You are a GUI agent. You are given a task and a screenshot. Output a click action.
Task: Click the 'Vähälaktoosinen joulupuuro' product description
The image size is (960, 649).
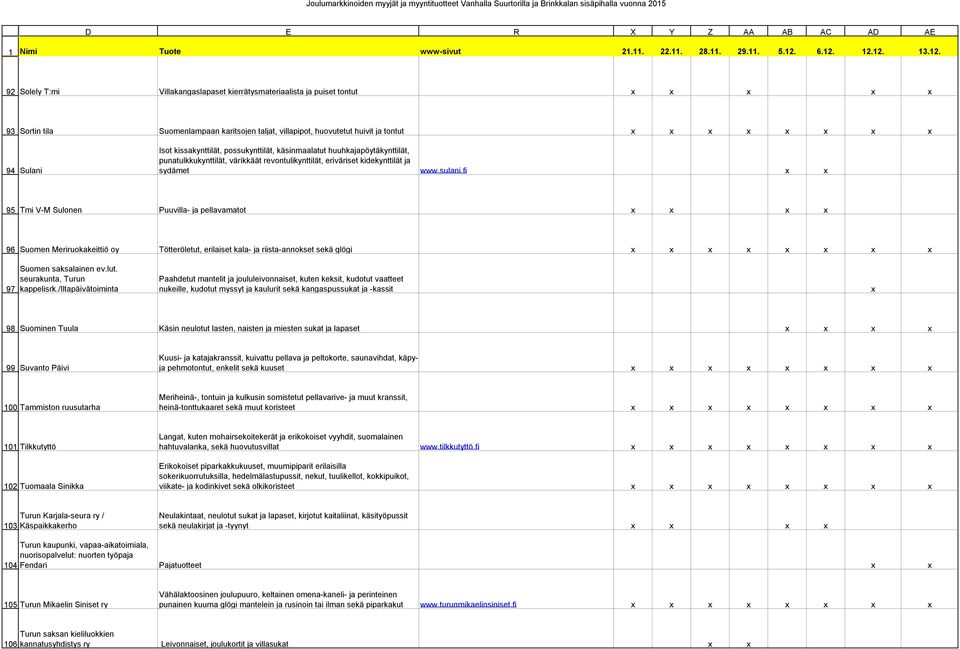pyautogui.click(x=288, y=590)
